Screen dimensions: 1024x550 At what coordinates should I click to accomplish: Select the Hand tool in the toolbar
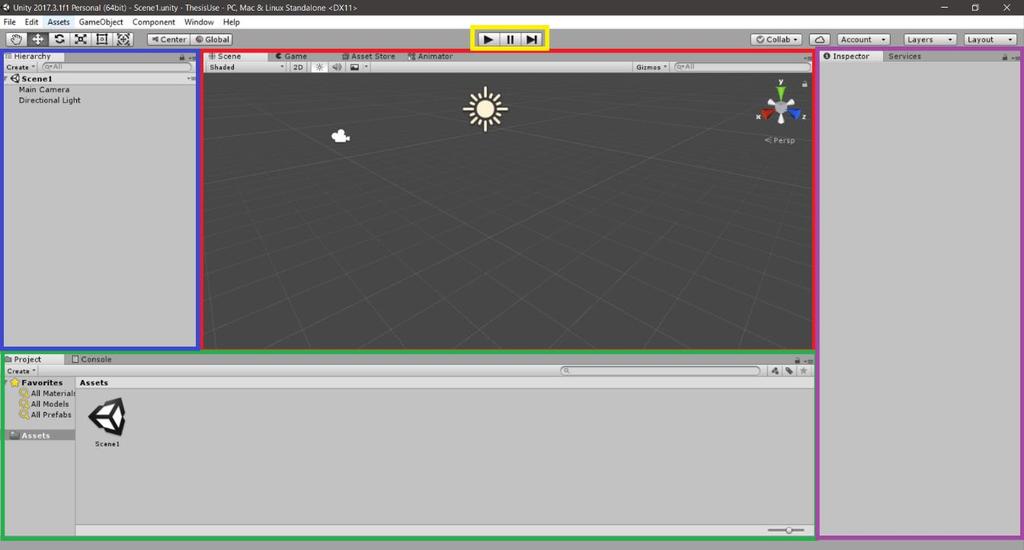tap(16, 39)
